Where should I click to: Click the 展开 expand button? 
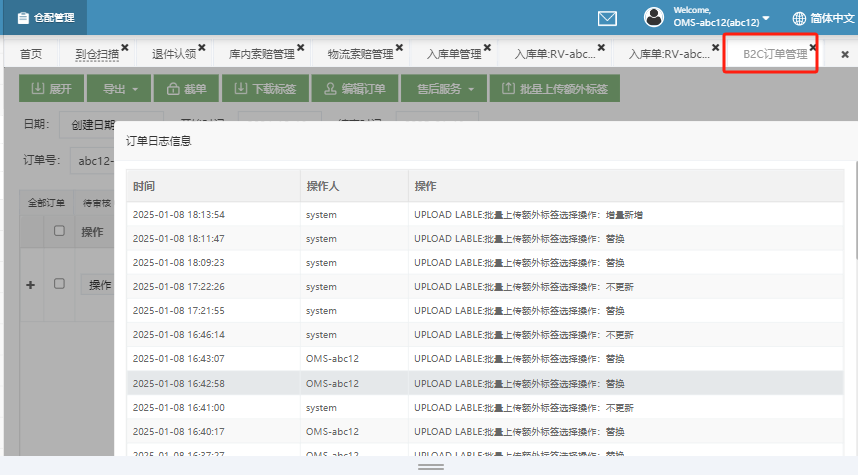point(51,89)
